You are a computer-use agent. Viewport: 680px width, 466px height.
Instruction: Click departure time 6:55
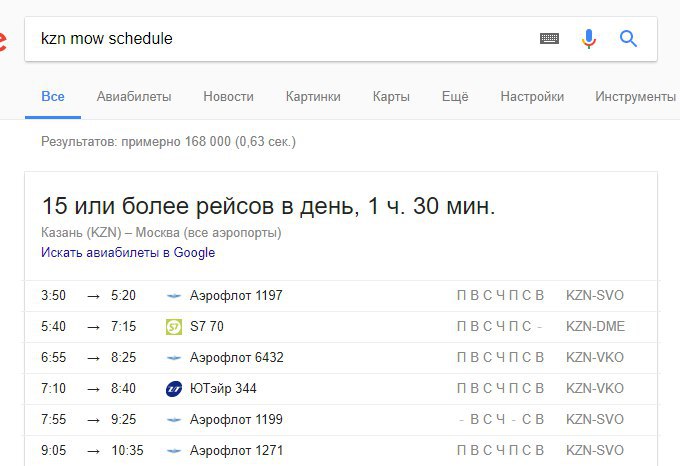pos(53,358)
